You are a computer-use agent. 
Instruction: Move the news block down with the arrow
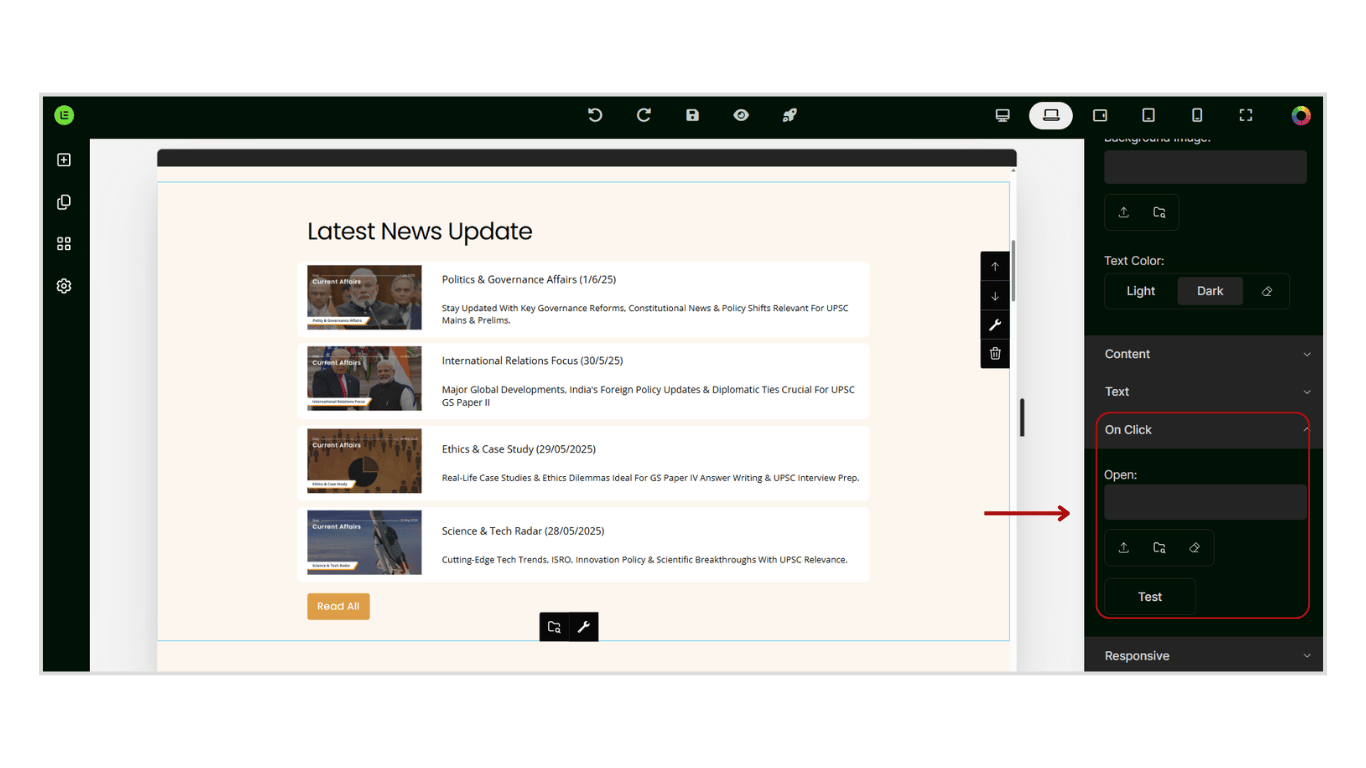pos(995,296)
